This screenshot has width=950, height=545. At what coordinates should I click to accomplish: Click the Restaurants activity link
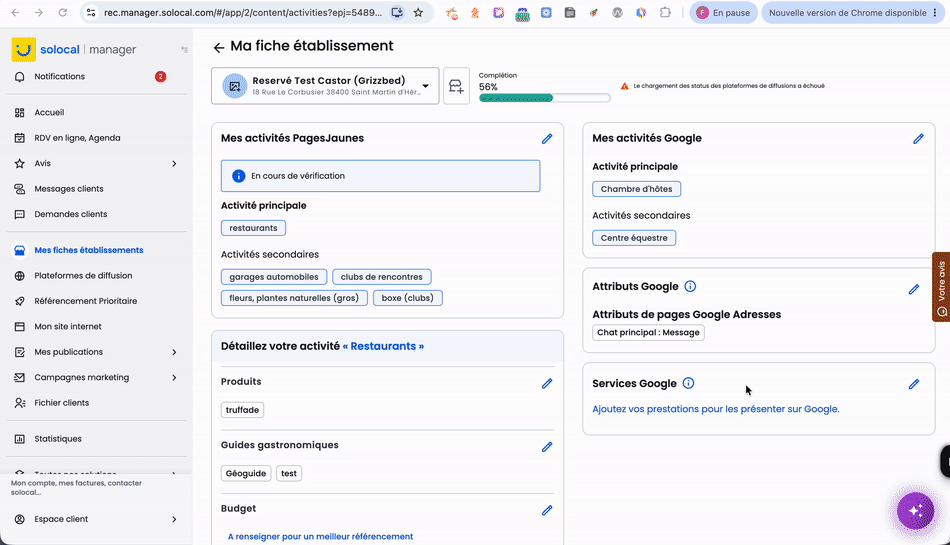point(383,346)
